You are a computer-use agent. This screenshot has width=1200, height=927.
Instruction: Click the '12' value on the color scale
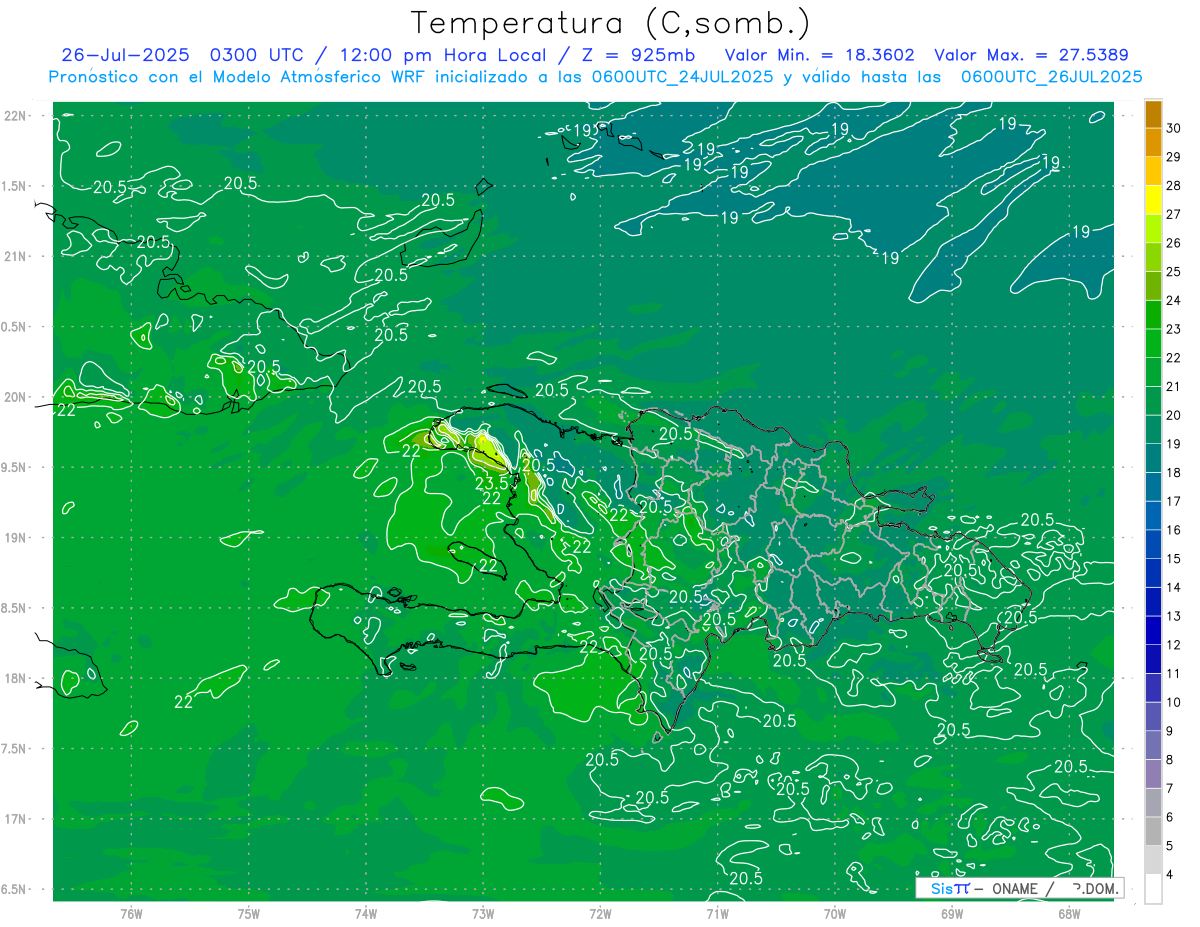(1174, 645)
